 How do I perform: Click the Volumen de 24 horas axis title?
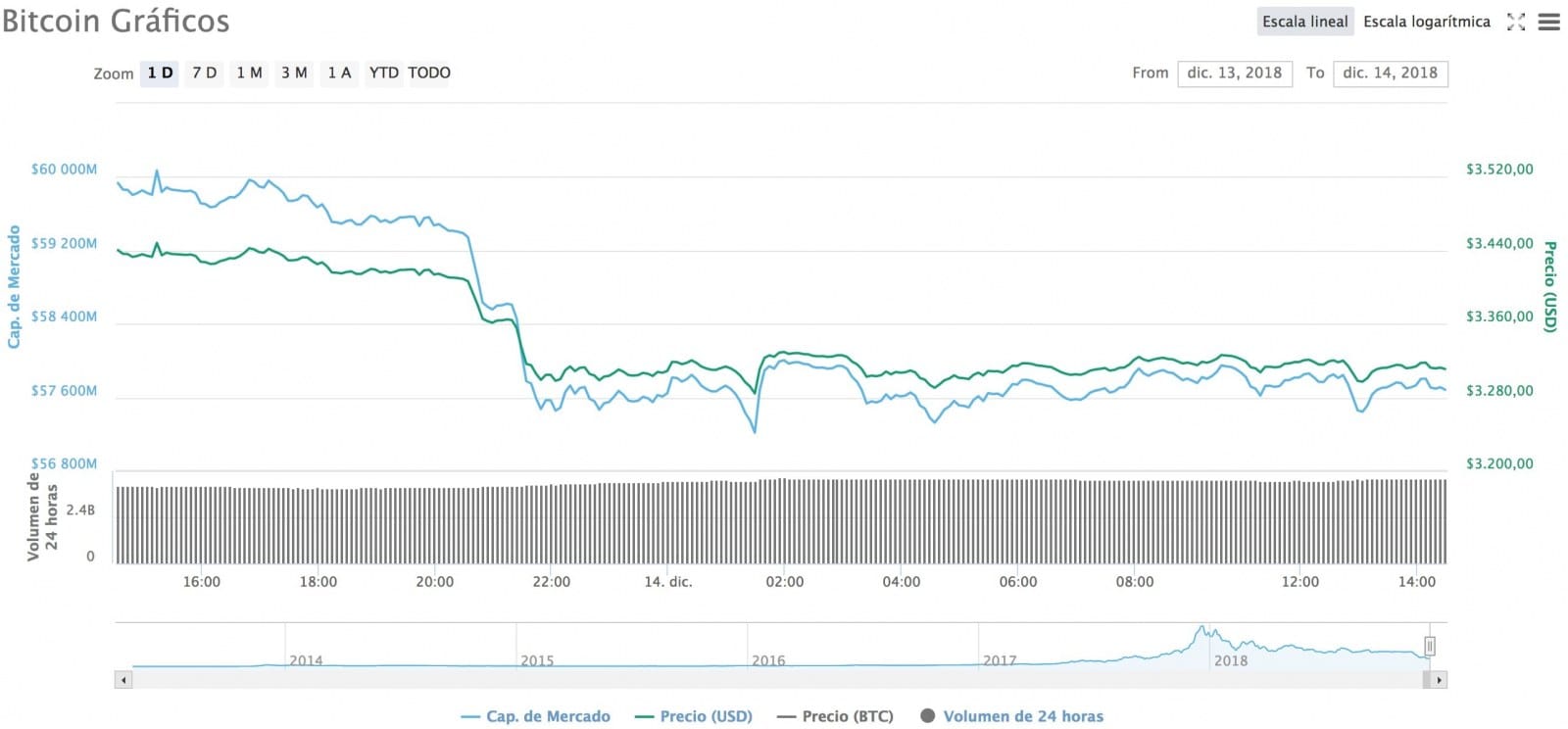pos(42,516)
